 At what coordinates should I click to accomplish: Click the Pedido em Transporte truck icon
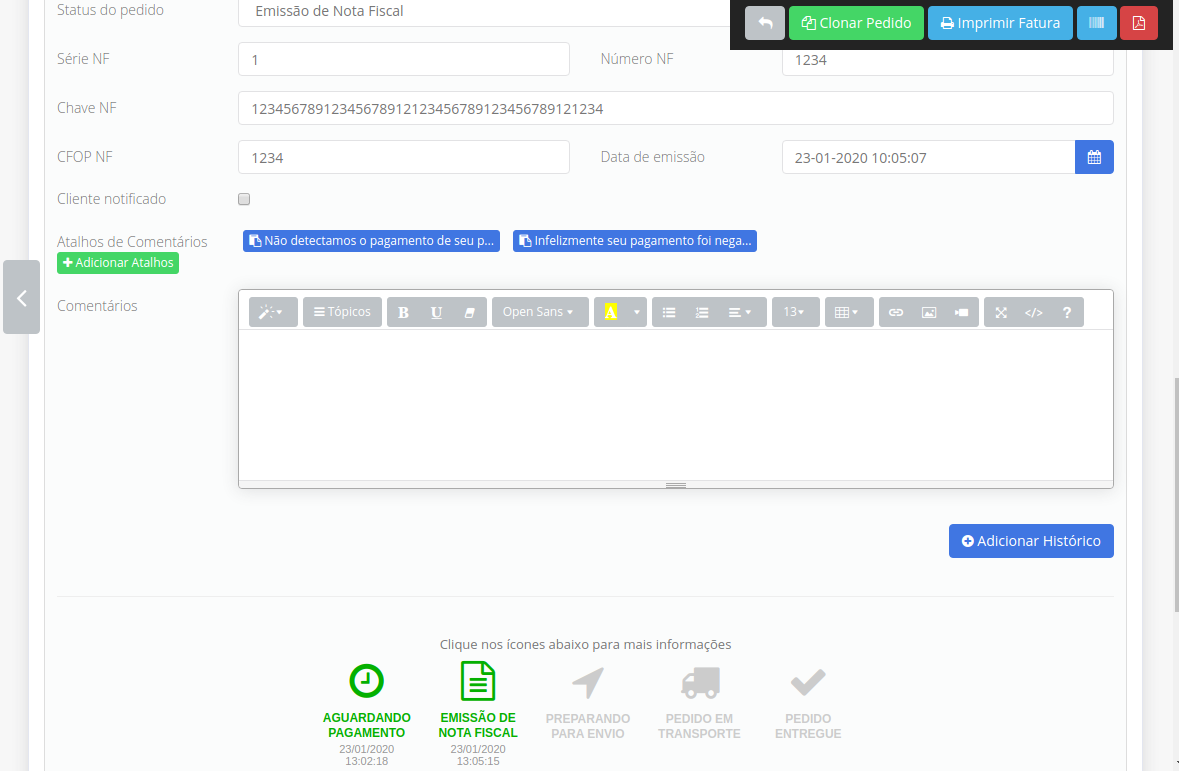[699, 683]
